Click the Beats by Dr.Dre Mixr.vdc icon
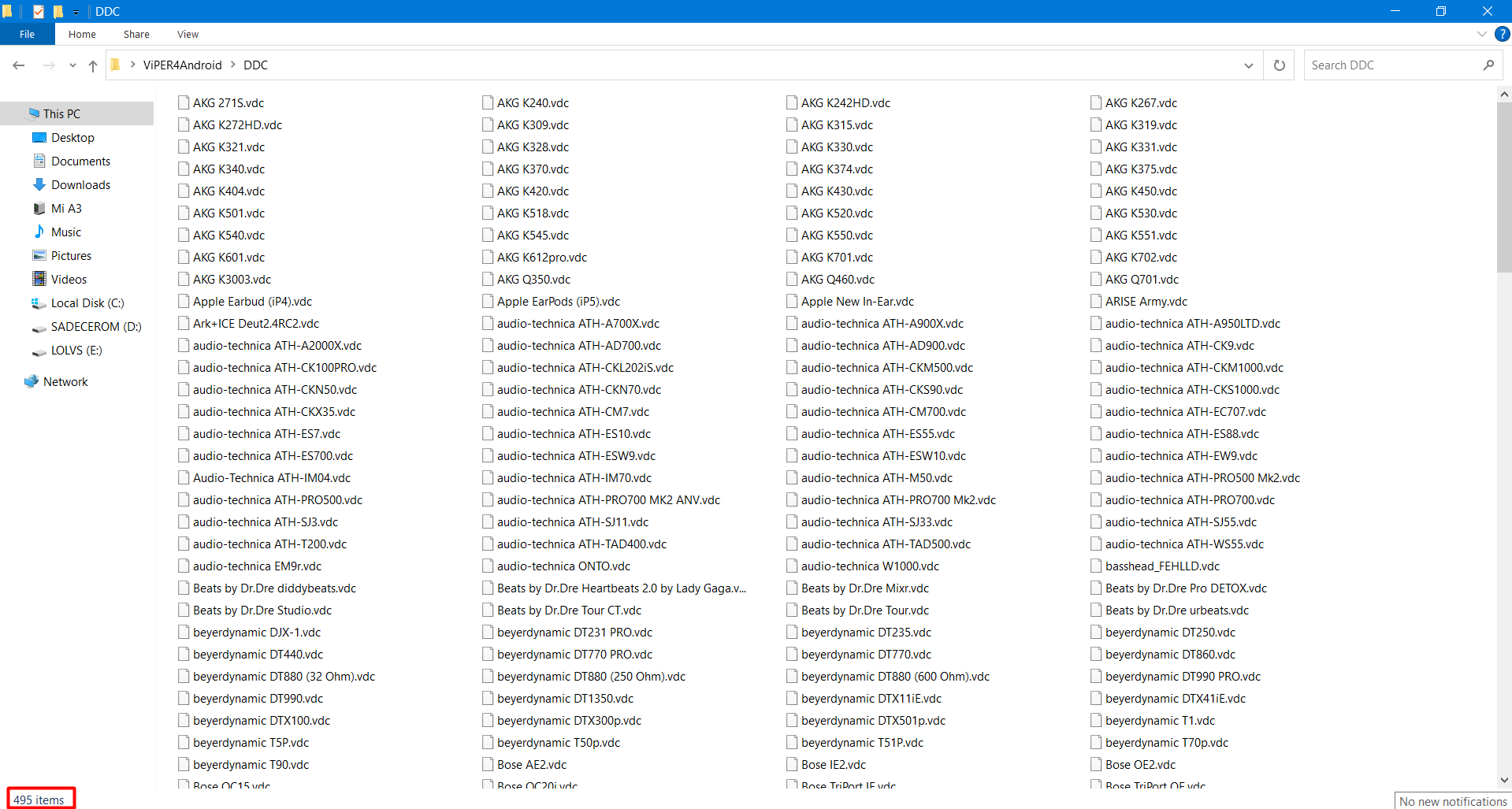Screen dimensions: 1512x809 click(x=792, y=588)
